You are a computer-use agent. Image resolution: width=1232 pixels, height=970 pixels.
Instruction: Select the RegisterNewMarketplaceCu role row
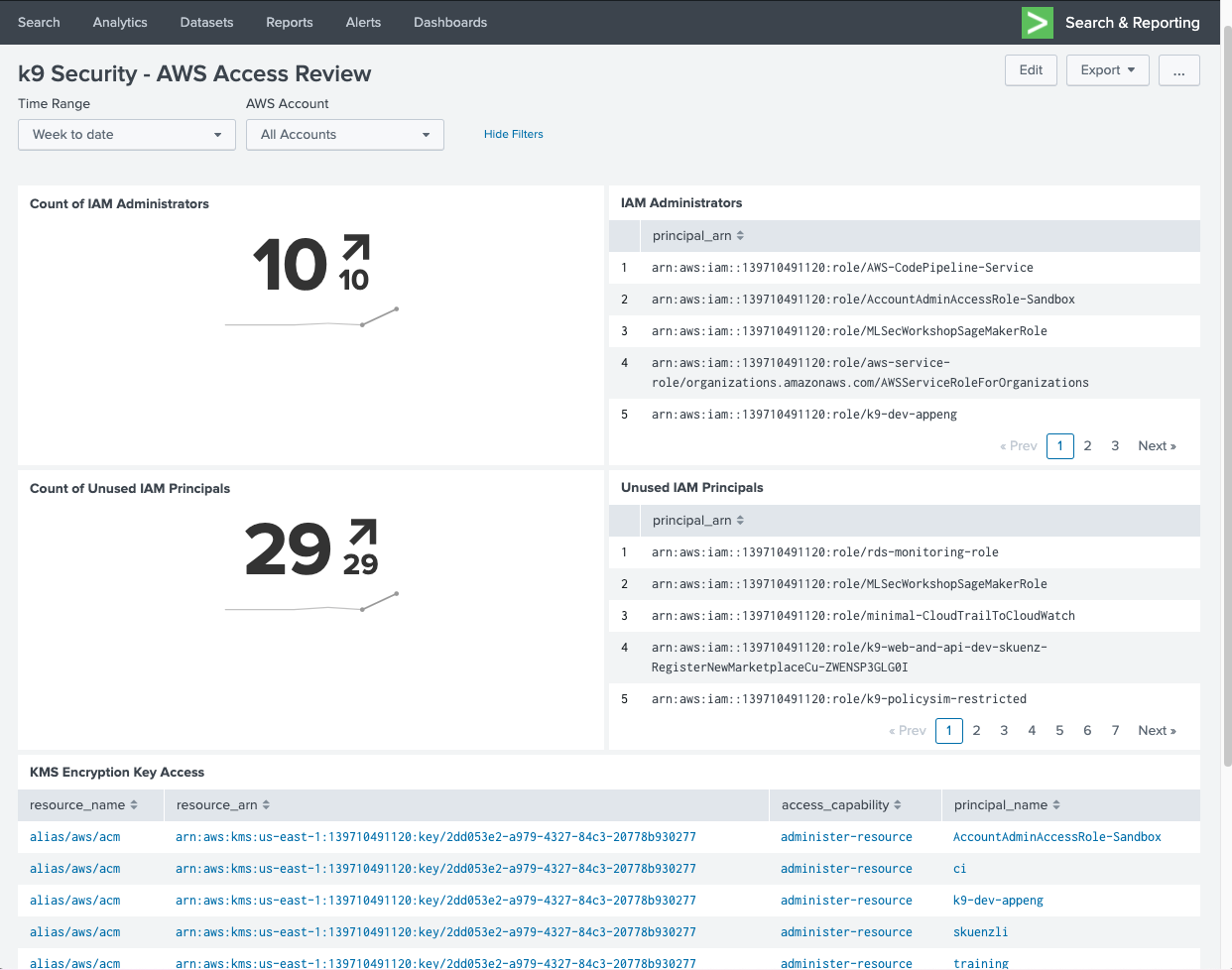tap(905, 658)
